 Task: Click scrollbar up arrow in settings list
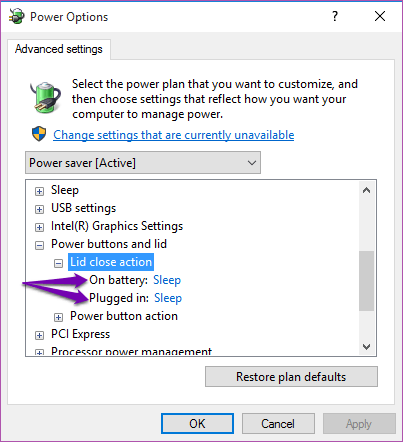366,190
